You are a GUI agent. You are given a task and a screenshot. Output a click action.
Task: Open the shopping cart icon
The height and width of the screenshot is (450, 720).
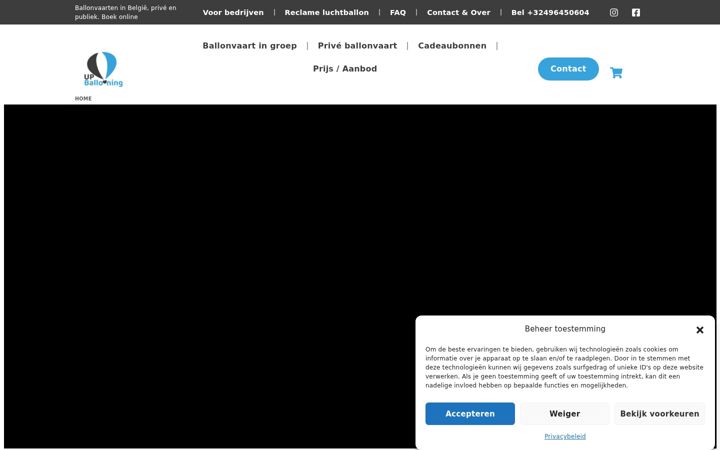pos(616,73)
